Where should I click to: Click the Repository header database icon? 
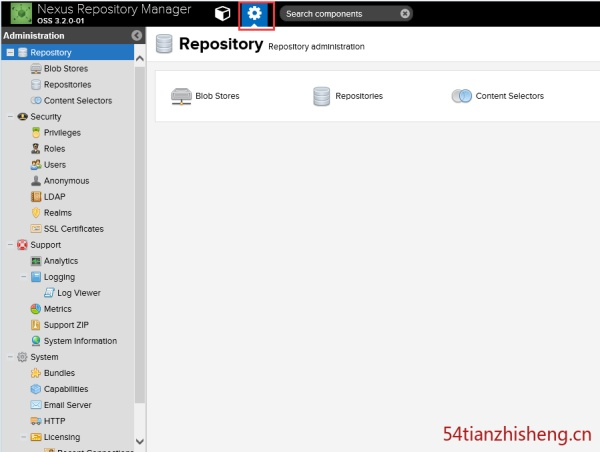point(164,44)
